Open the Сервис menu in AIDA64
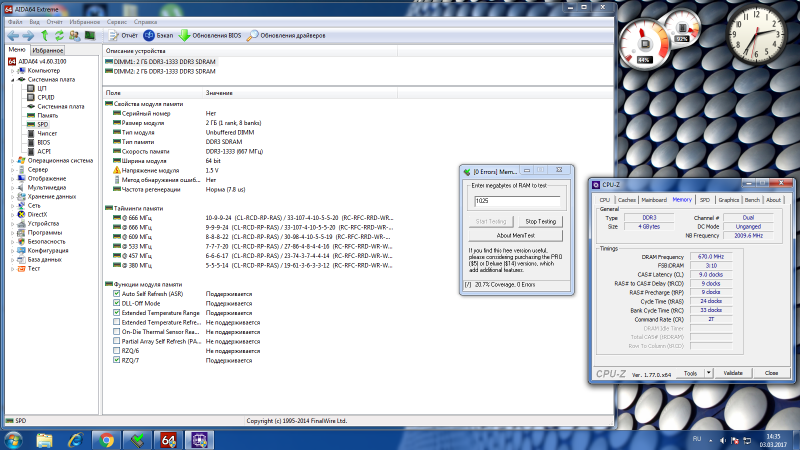The height and width of the screenshot is (450, 800). point(145,21)
